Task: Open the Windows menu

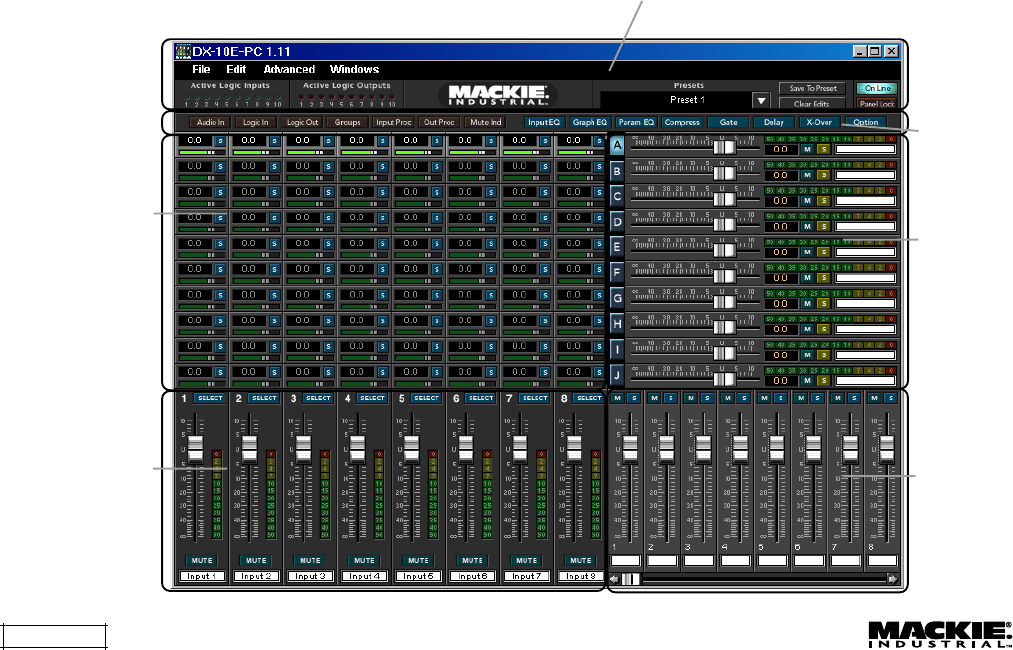Action: click(x=354, y=70)
